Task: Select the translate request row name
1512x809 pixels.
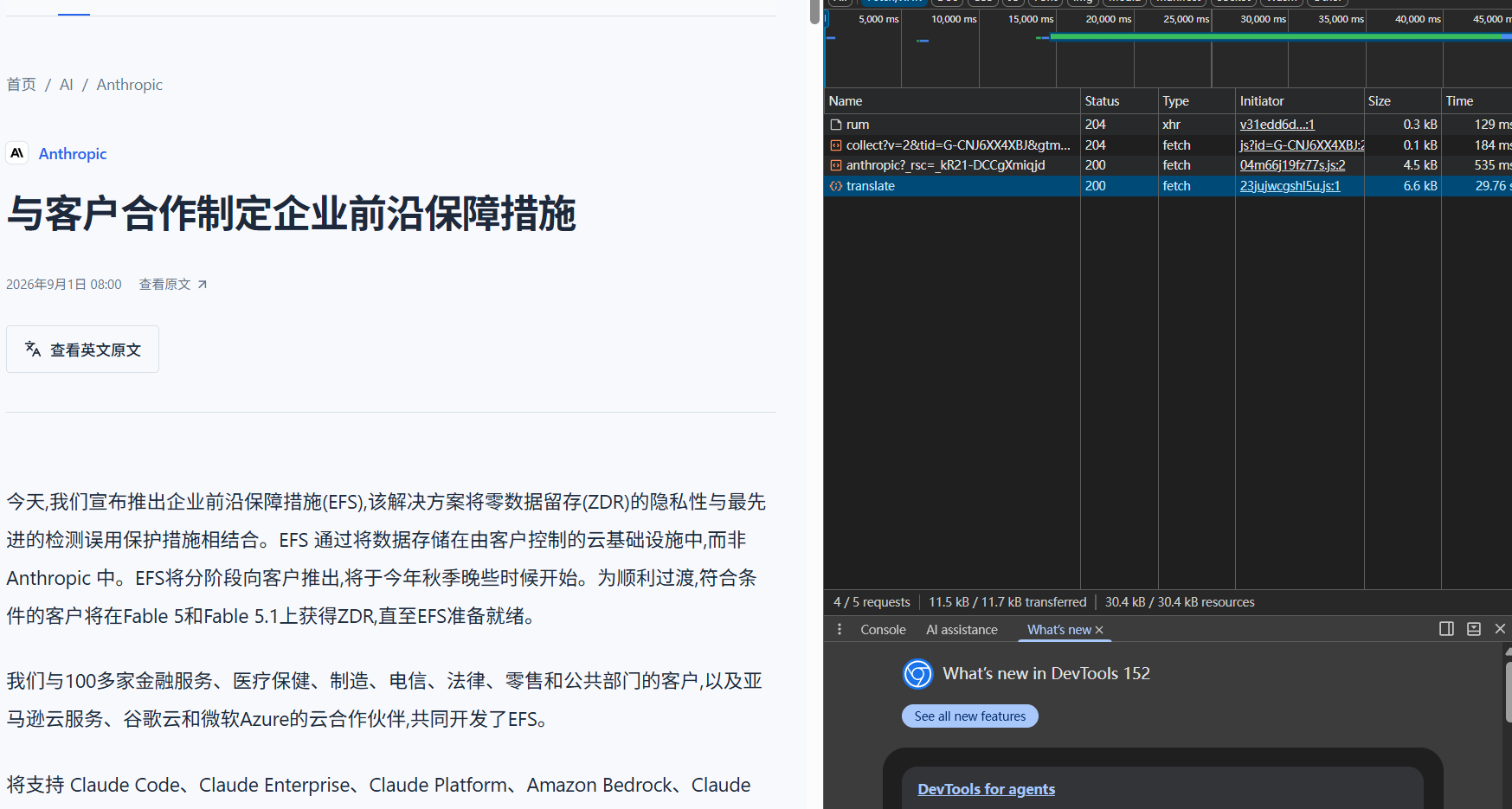Action: pyautogui.click(x=871, y=186)
